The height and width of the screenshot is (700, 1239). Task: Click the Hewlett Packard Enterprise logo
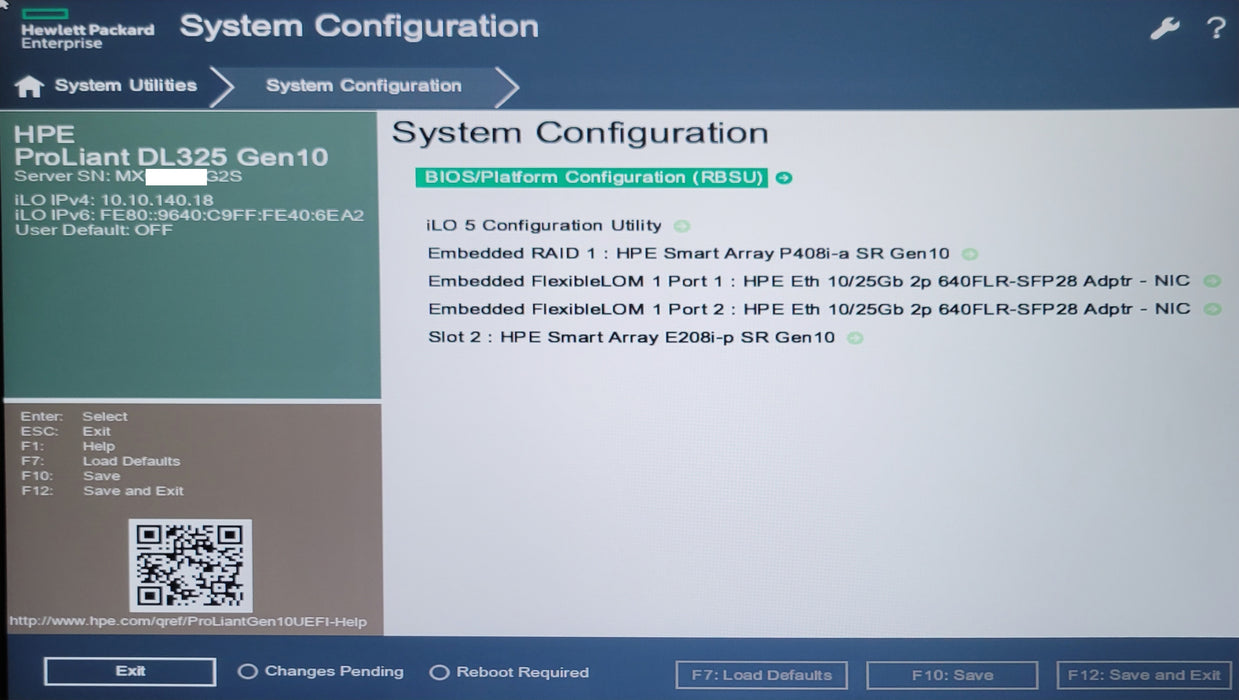coord(87,30)
